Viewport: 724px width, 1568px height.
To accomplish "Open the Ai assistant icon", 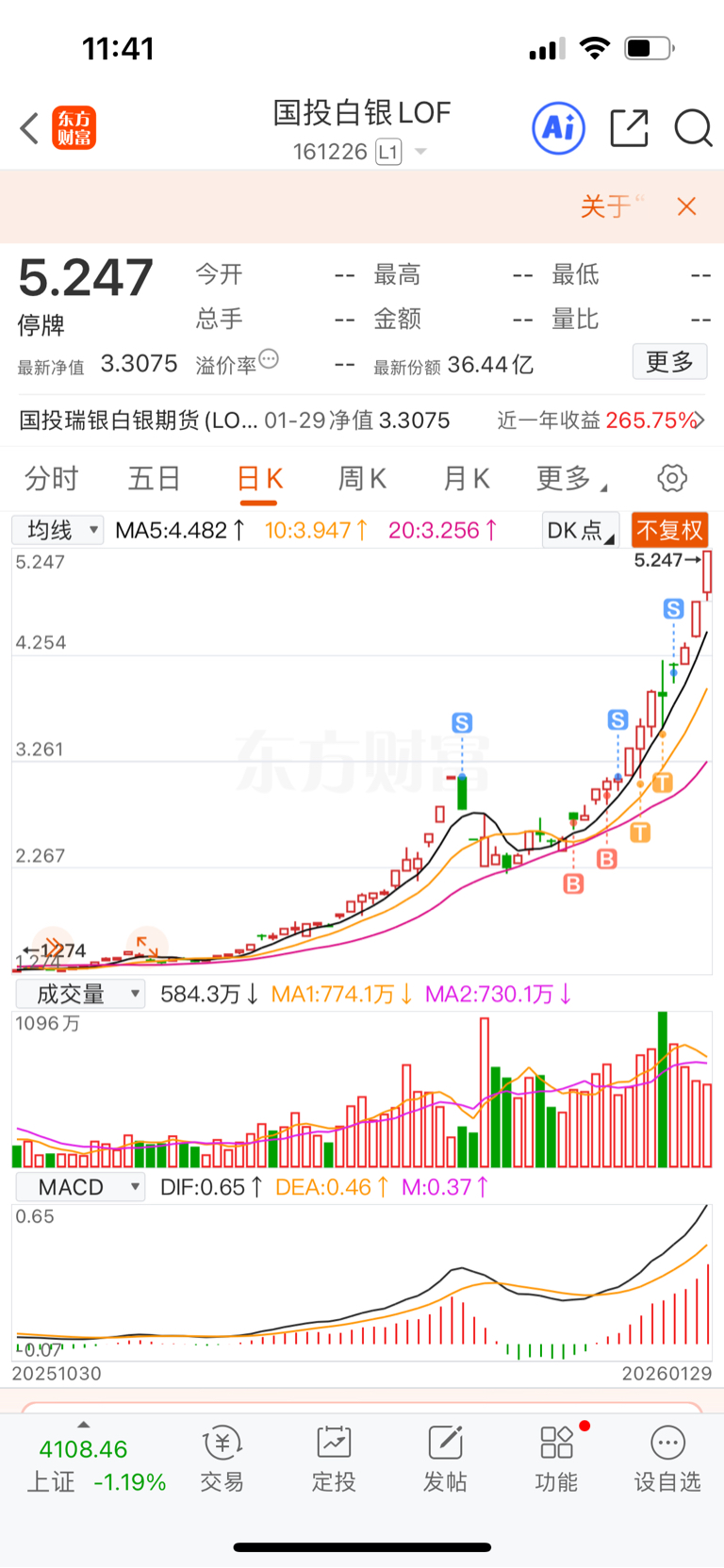I will coord(559,127).
